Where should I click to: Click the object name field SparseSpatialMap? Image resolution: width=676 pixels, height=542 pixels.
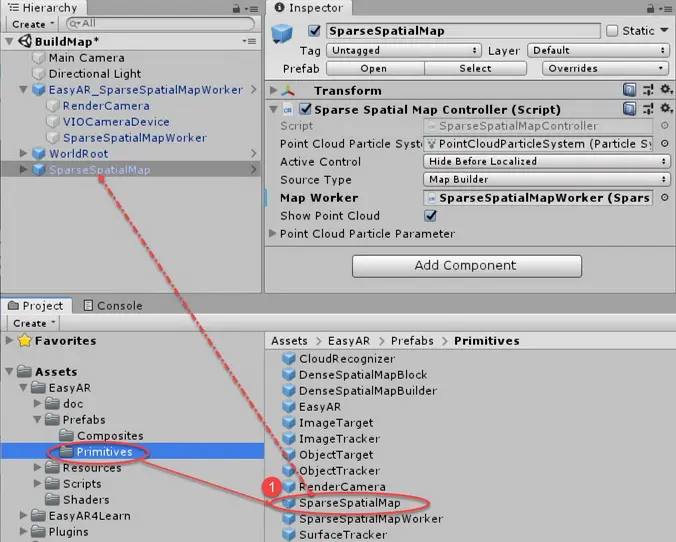tap(463, 31)
